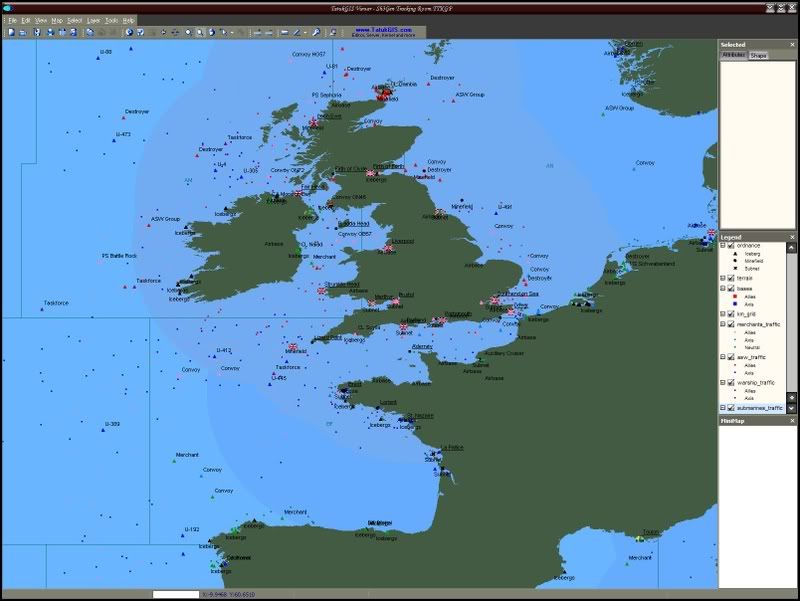Viewport: 800px width, 601px height.
Task: Open the www.TatukGIS.com link
Action: coord(382,30)
